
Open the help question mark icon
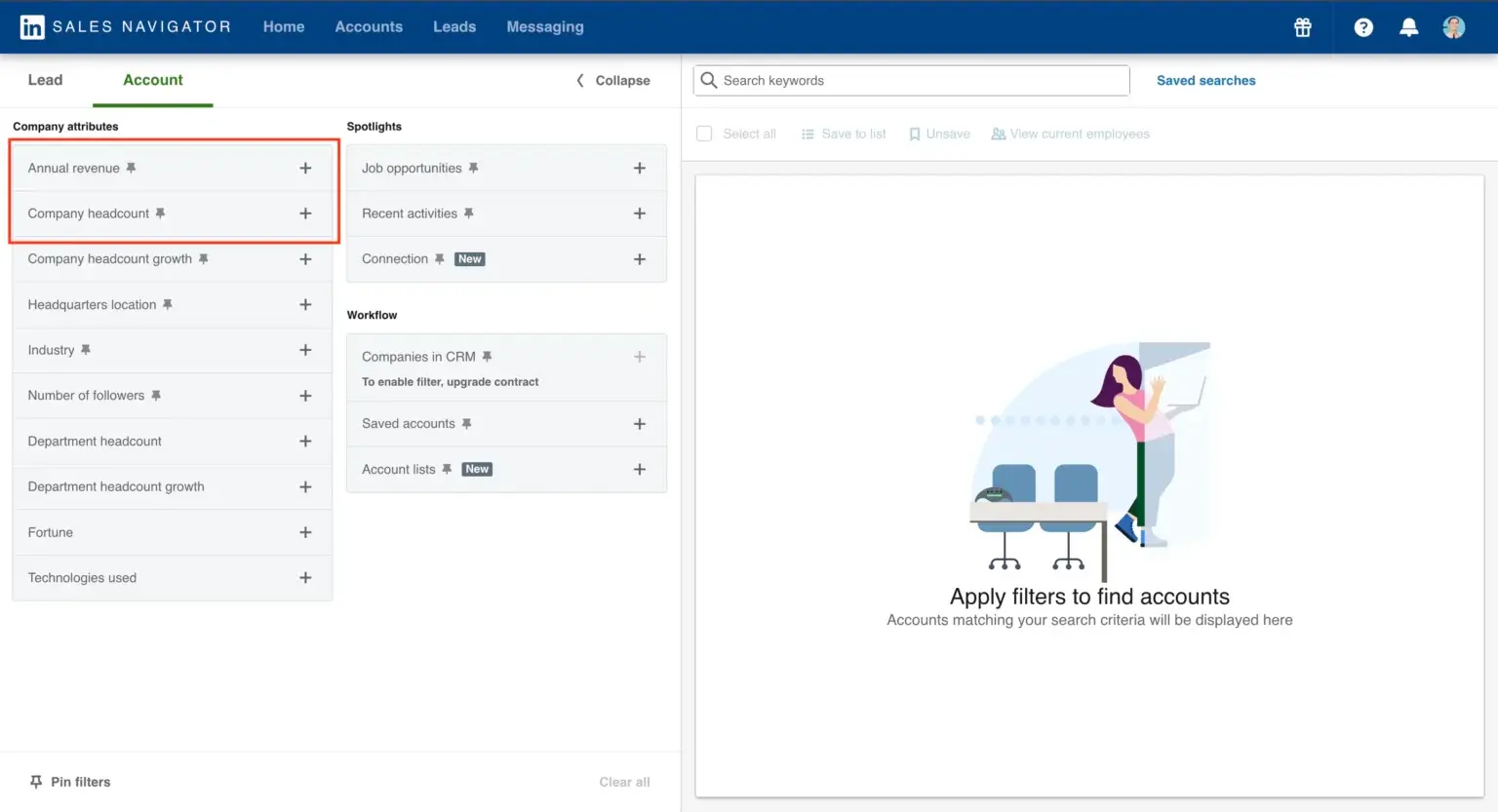point(1363,27)
